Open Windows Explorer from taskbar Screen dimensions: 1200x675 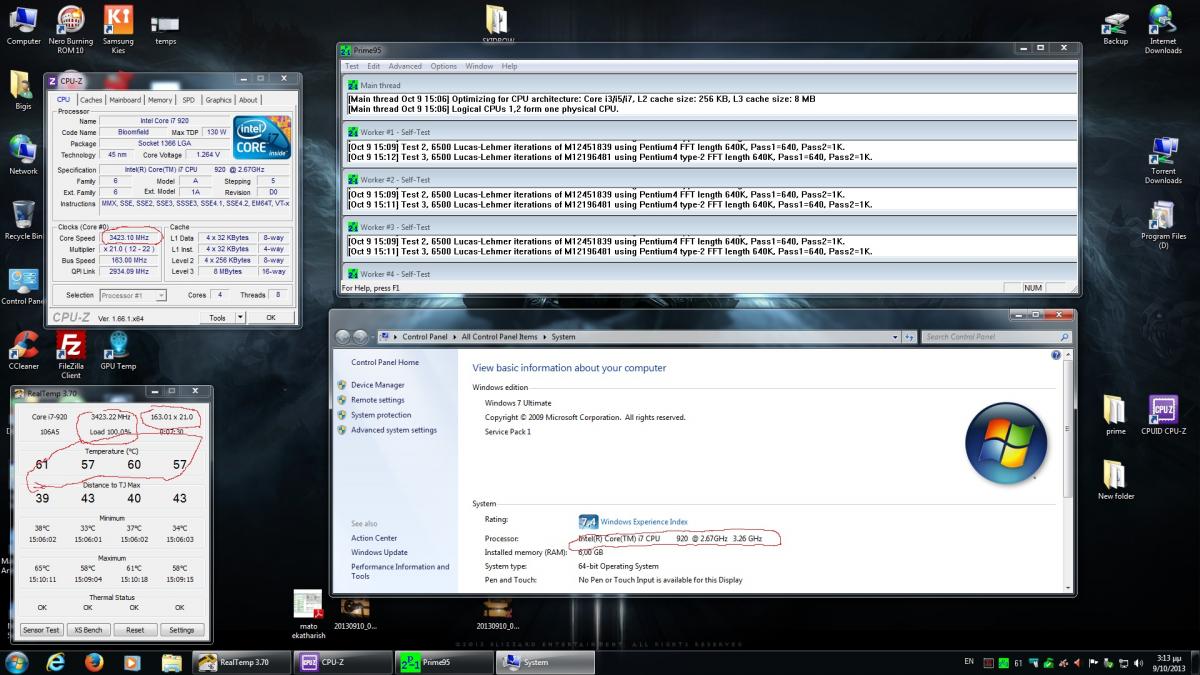coord(171,662)
